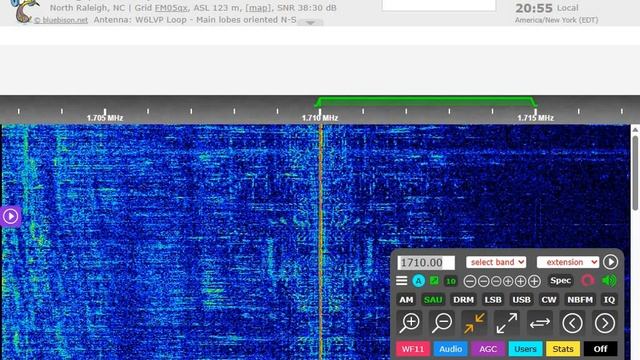Click the circled play button beside extension

pos(611,262)
